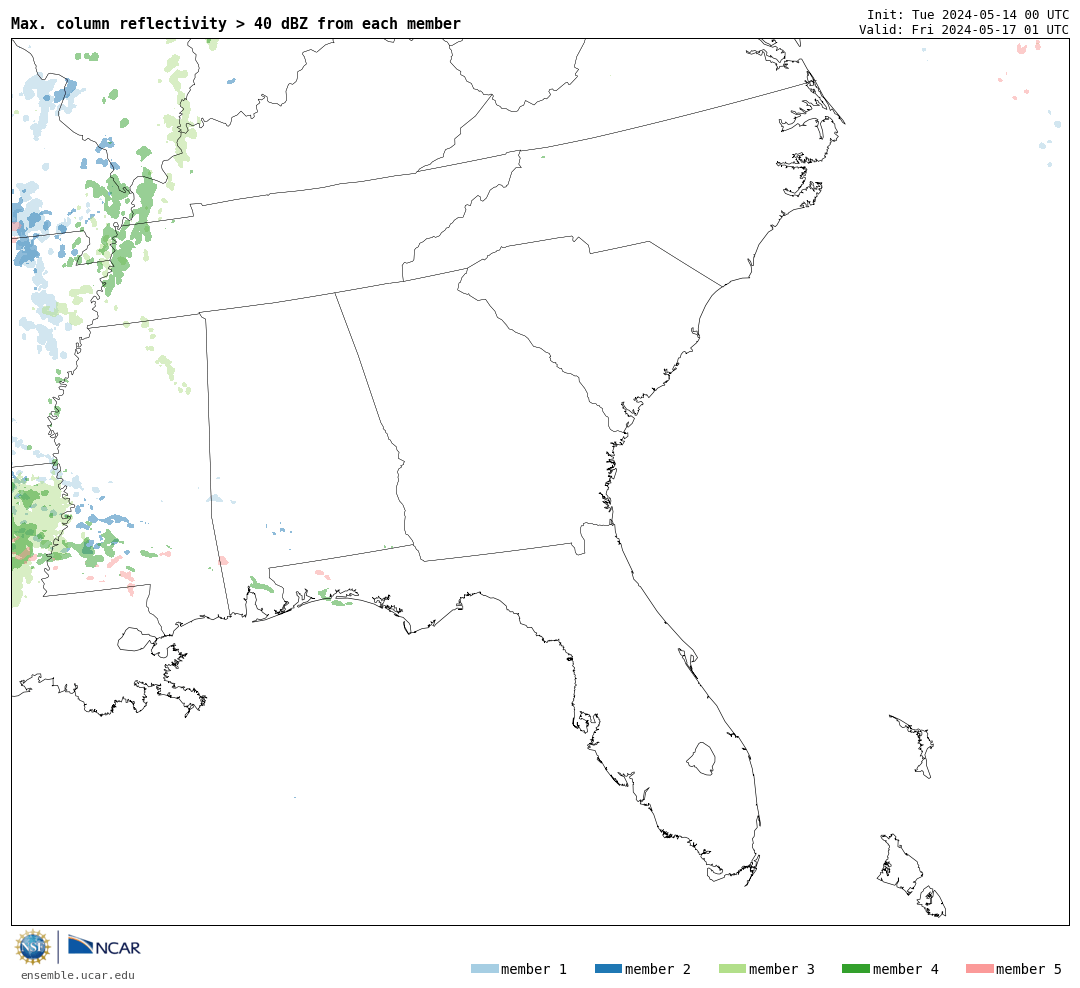
Task: Click the member 2 dark blue swatch
Action: [608, 969]
